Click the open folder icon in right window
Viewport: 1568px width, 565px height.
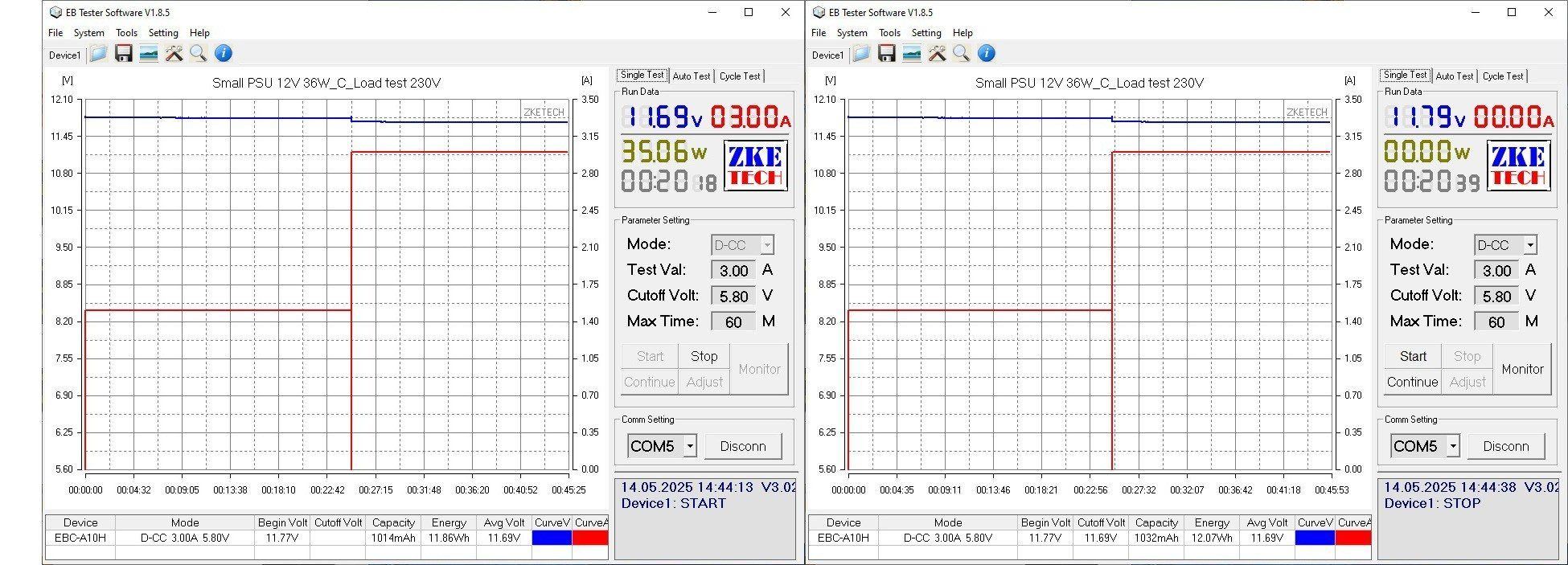pos(861,54)
